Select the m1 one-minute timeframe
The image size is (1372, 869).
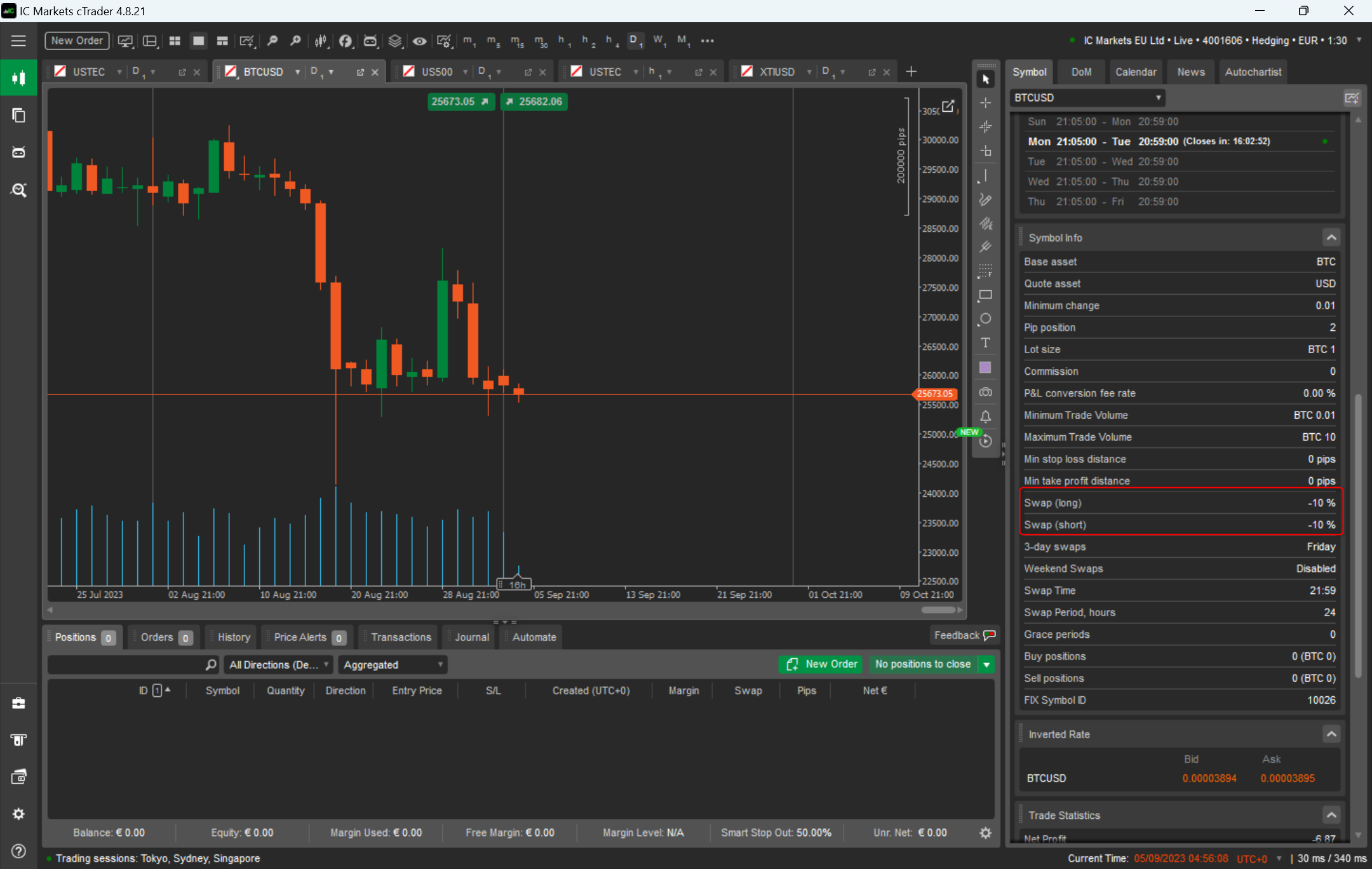point(469,41)
